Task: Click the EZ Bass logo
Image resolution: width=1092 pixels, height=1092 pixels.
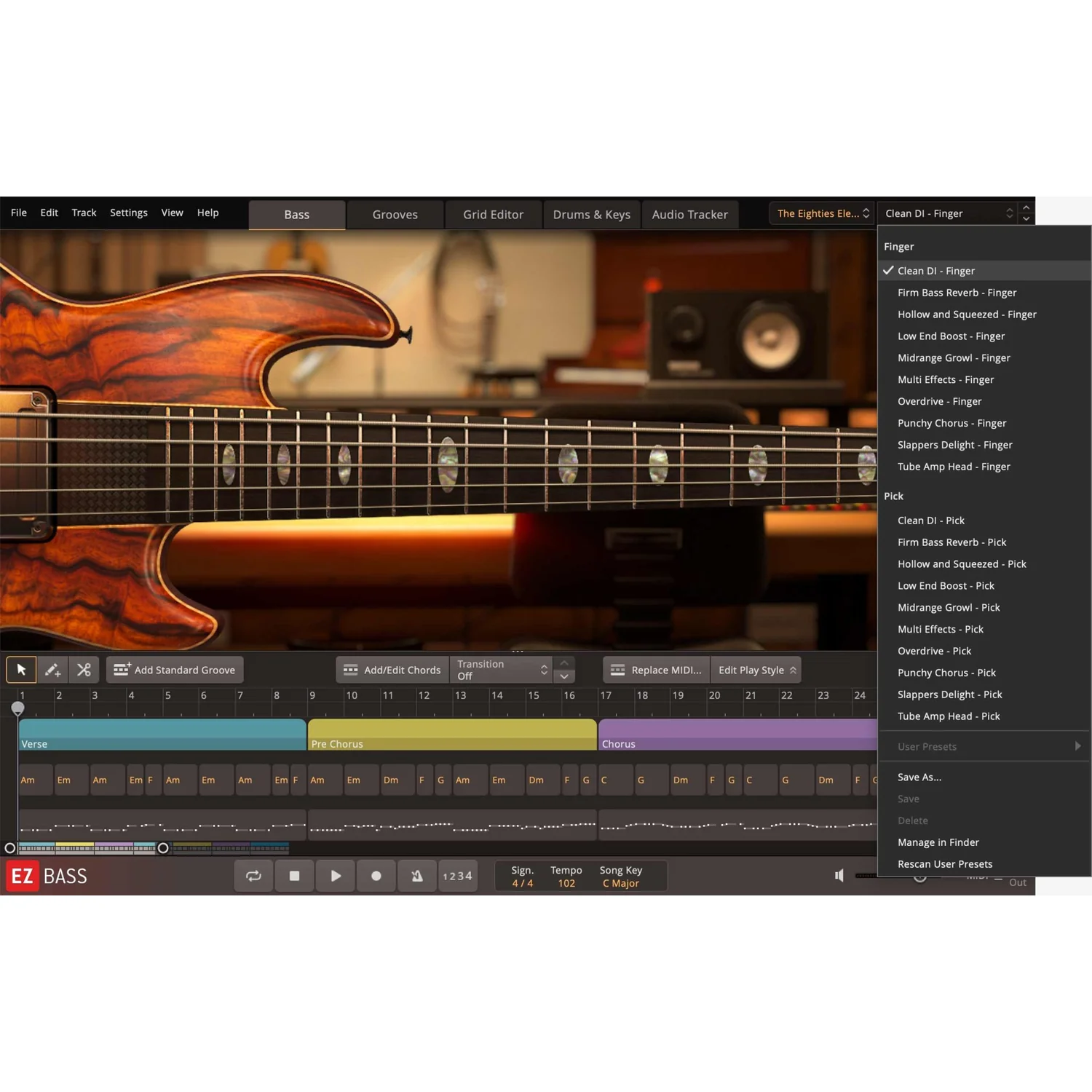Action: [48, 876]
